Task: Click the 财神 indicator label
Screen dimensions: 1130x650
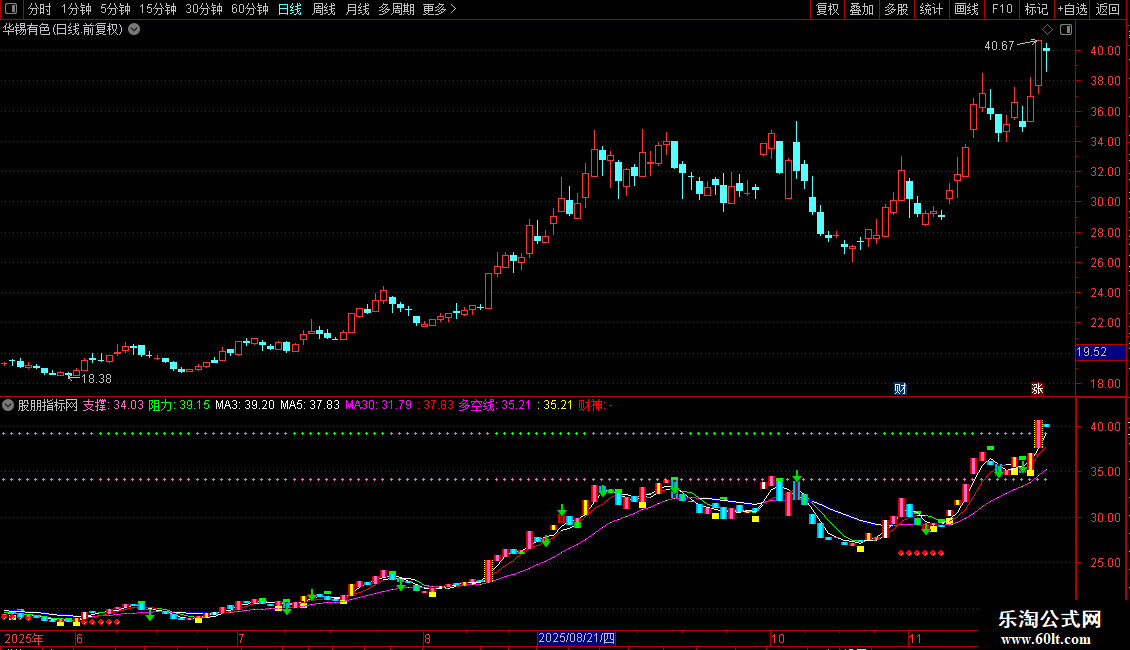Action: (x=595, y=405)
